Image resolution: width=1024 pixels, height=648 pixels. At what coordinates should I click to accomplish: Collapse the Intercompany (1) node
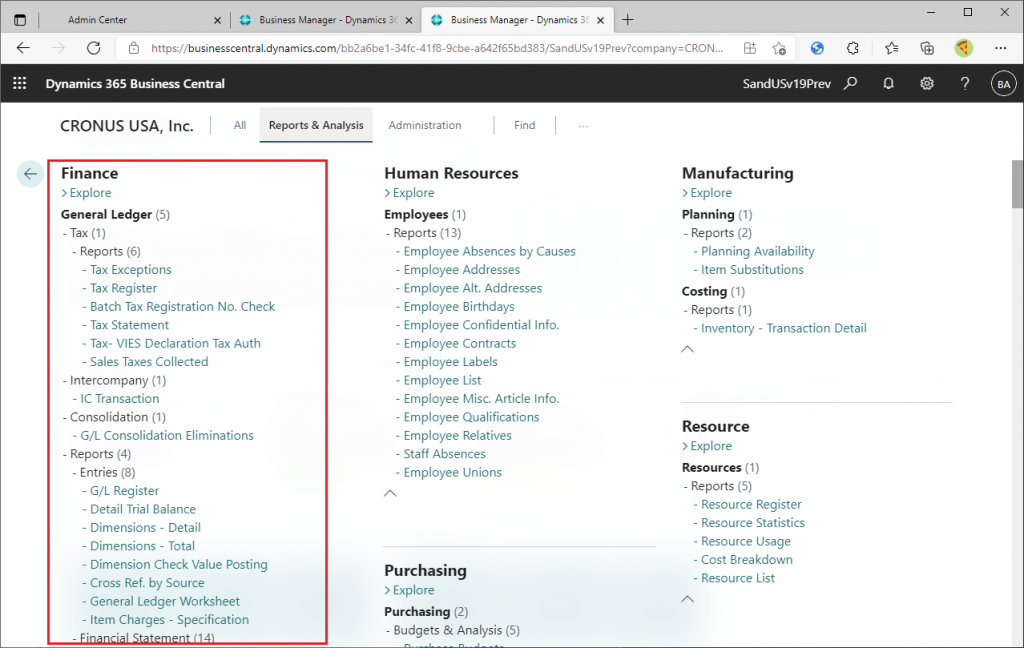coord(114,380)
